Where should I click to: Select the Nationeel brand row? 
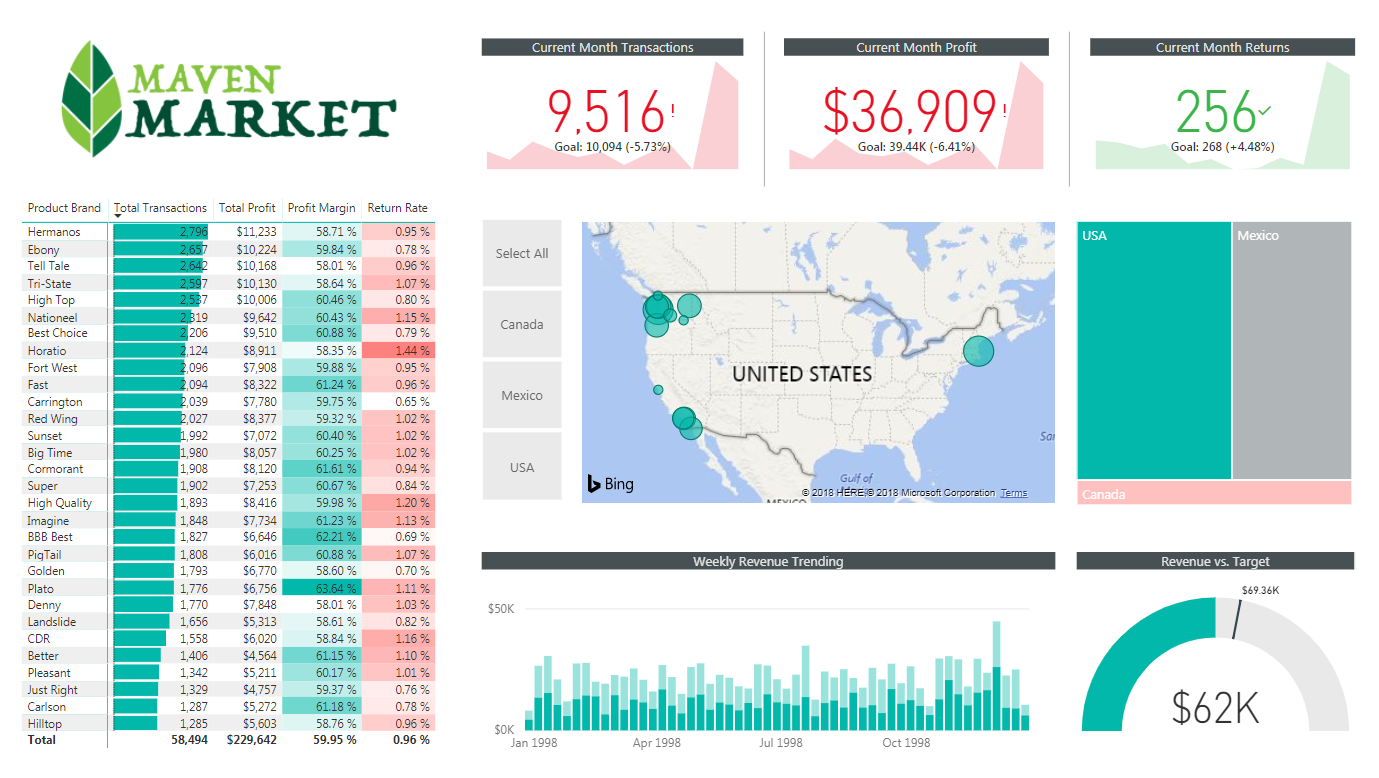coord(228,317)
